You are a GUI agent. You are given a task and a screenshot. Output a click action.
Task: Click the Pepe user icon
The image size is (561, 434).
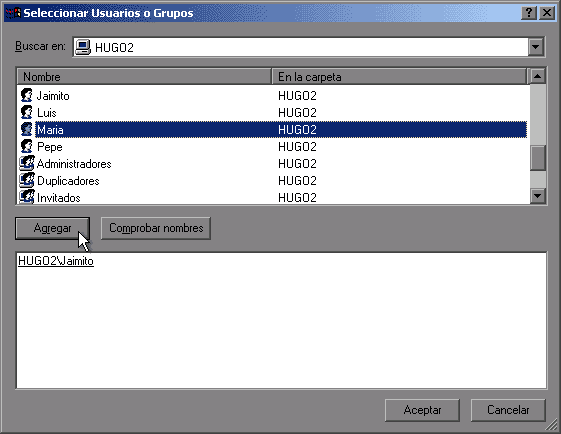click(26, 146)
